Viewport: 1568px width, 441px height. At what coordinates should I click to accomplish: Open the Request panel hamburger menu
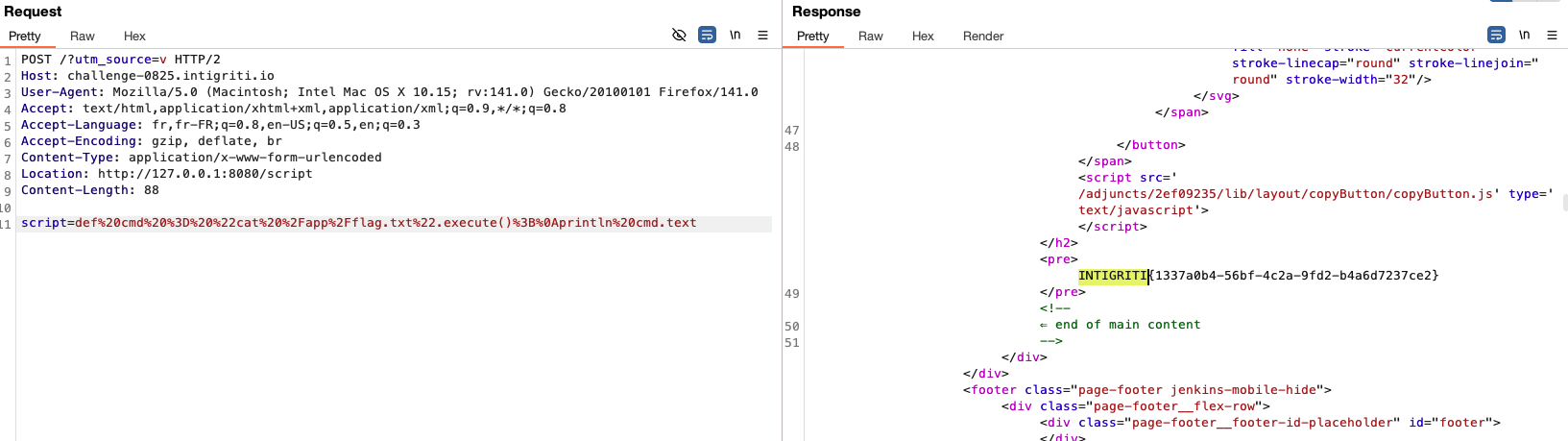point(762,36)
